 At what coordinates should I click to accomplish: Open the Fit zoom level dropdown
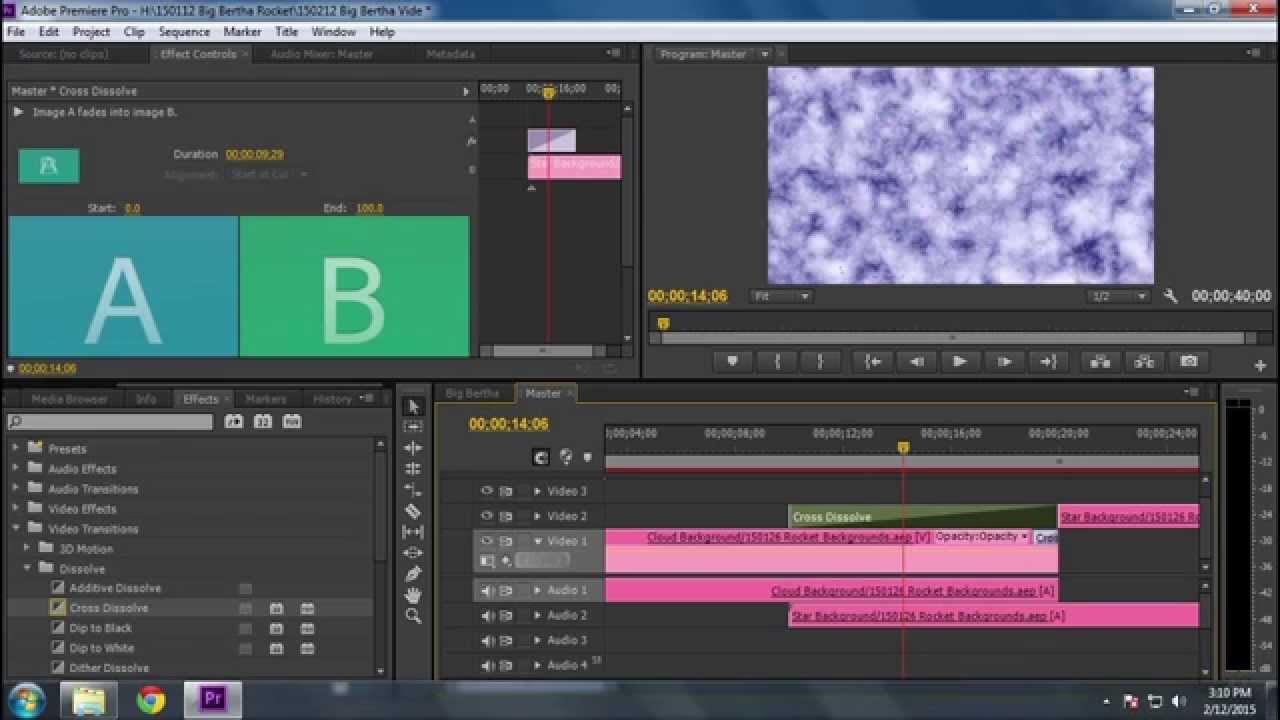[781, 296]
